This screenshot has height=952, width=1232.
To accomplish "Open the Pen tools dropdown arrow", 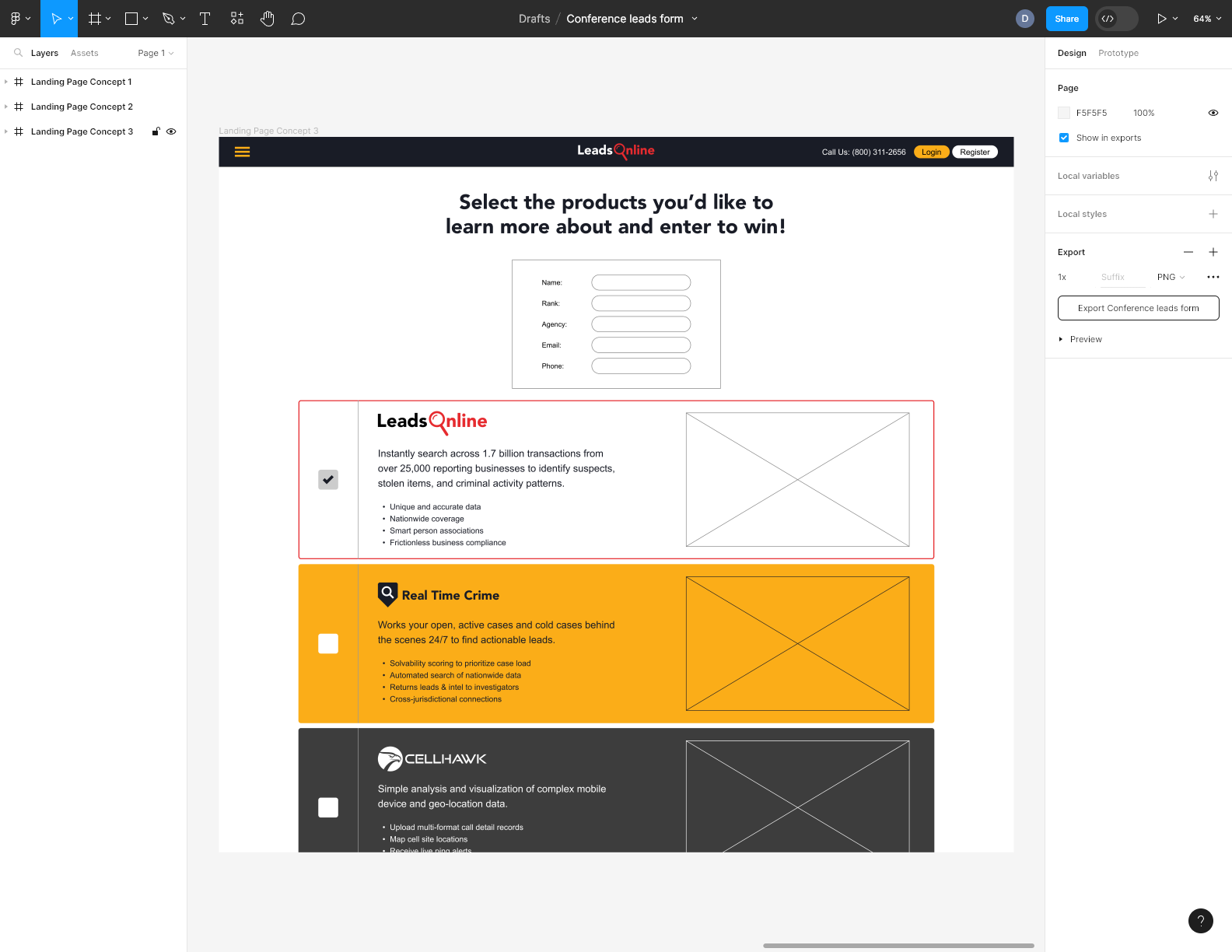I will click(x=183, y=19).
